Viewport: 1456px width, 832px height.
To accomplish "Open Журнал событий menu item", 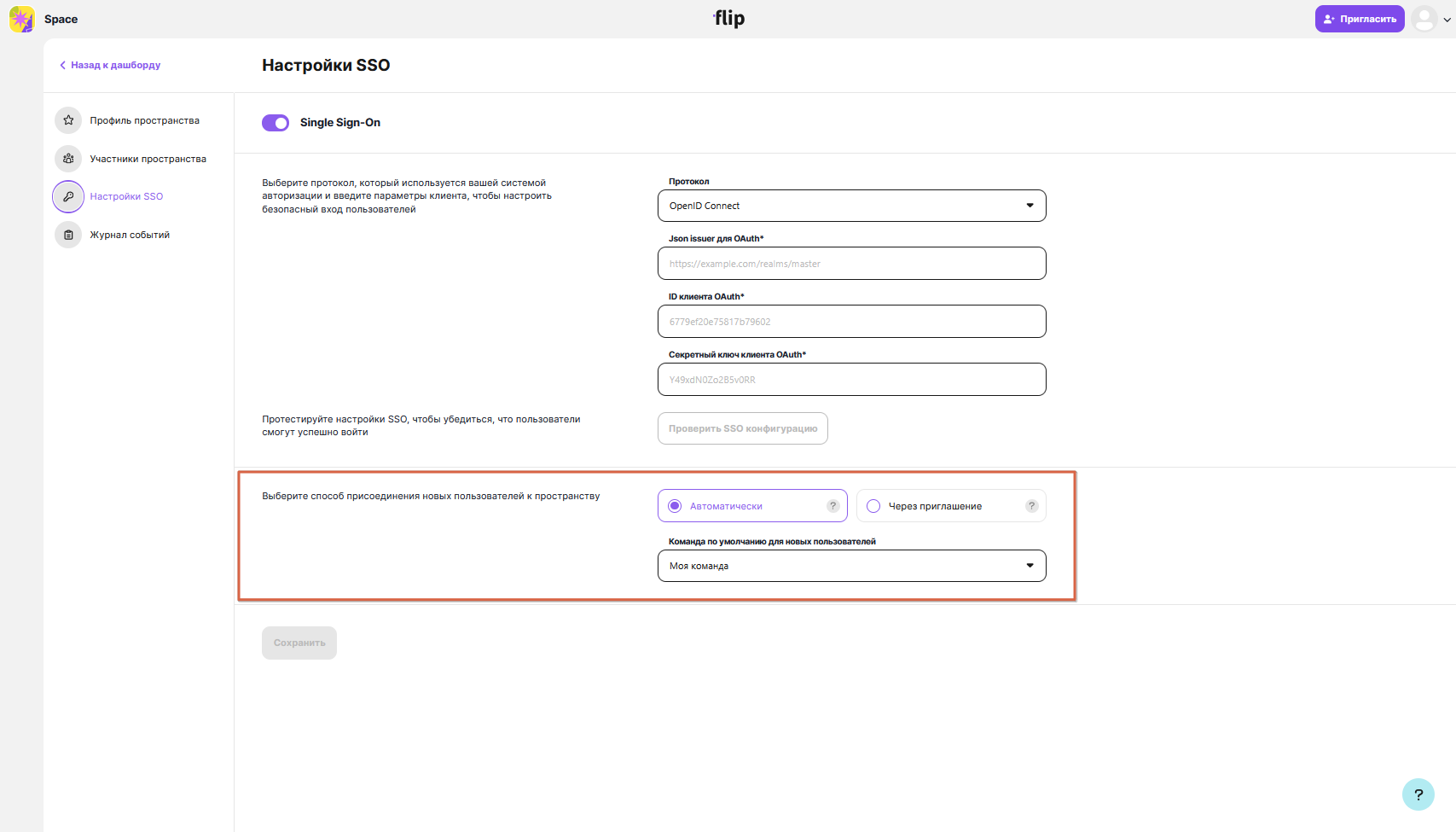I will [x=130, y=235].
